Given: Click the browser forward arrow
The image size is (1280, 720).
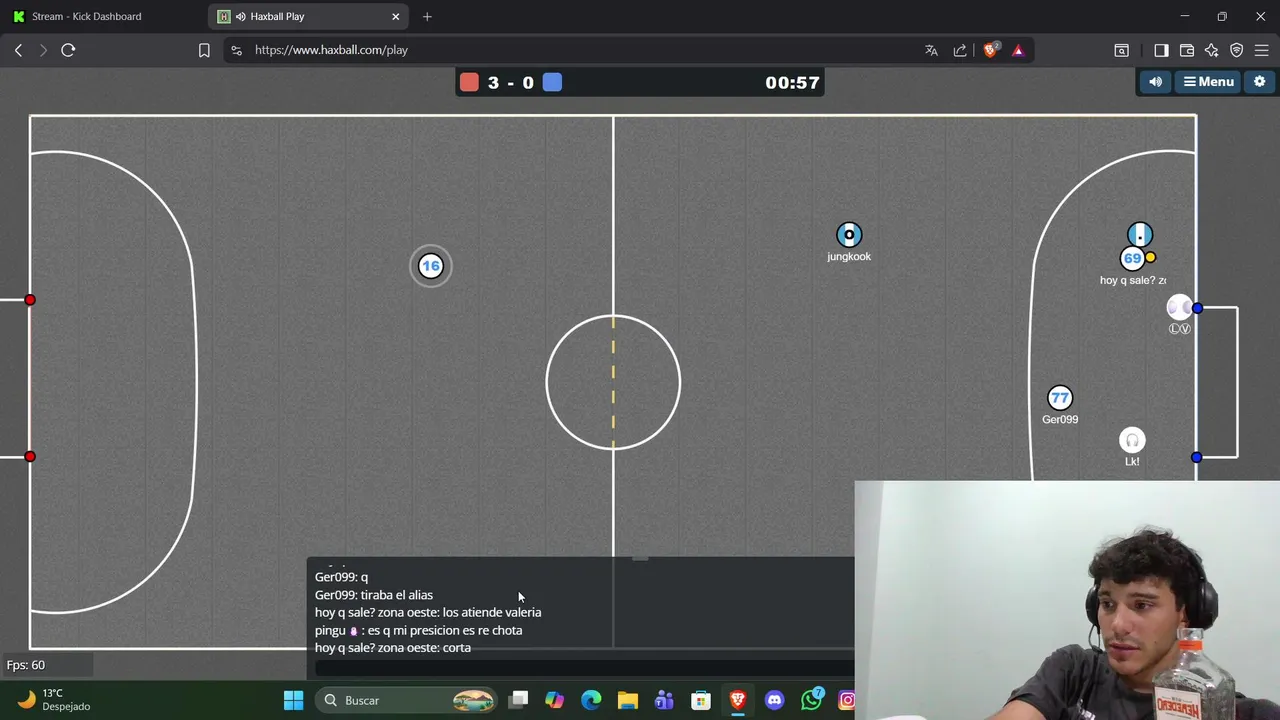Looking at the screenshot, I should [x=43, y=50].
